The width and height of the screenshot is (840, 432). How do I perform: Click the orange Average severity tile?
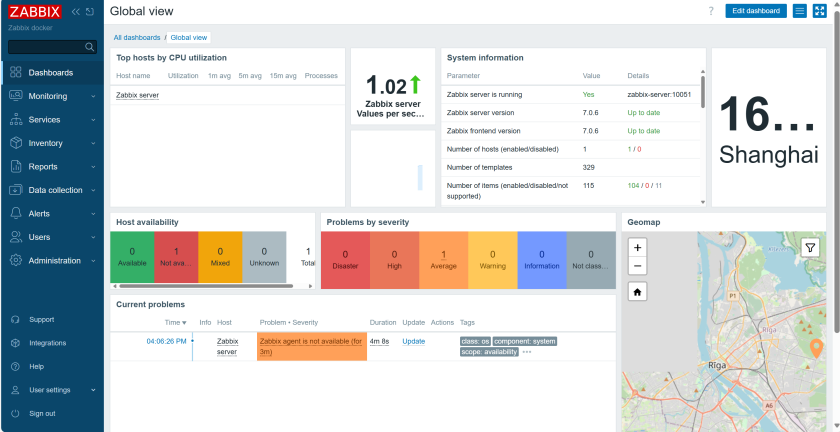(444, 260)
